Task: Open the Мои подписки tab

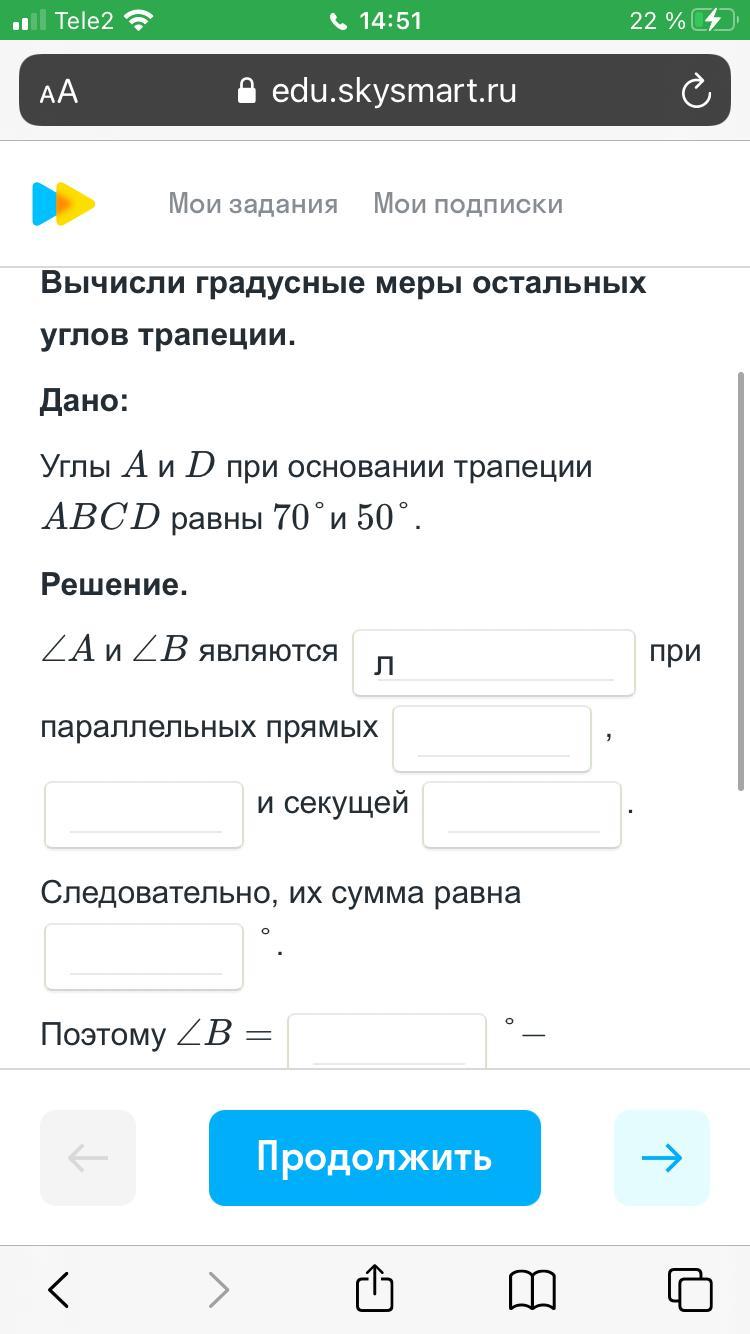Action: pos(468,204)
